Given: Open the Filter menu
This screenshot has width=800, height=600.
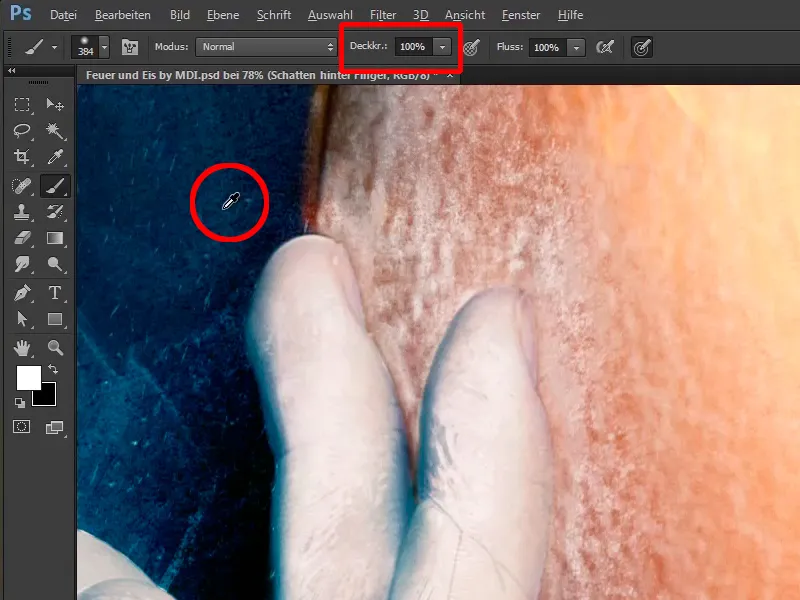Looking at the screenshot, I should [x=383, y=15].
